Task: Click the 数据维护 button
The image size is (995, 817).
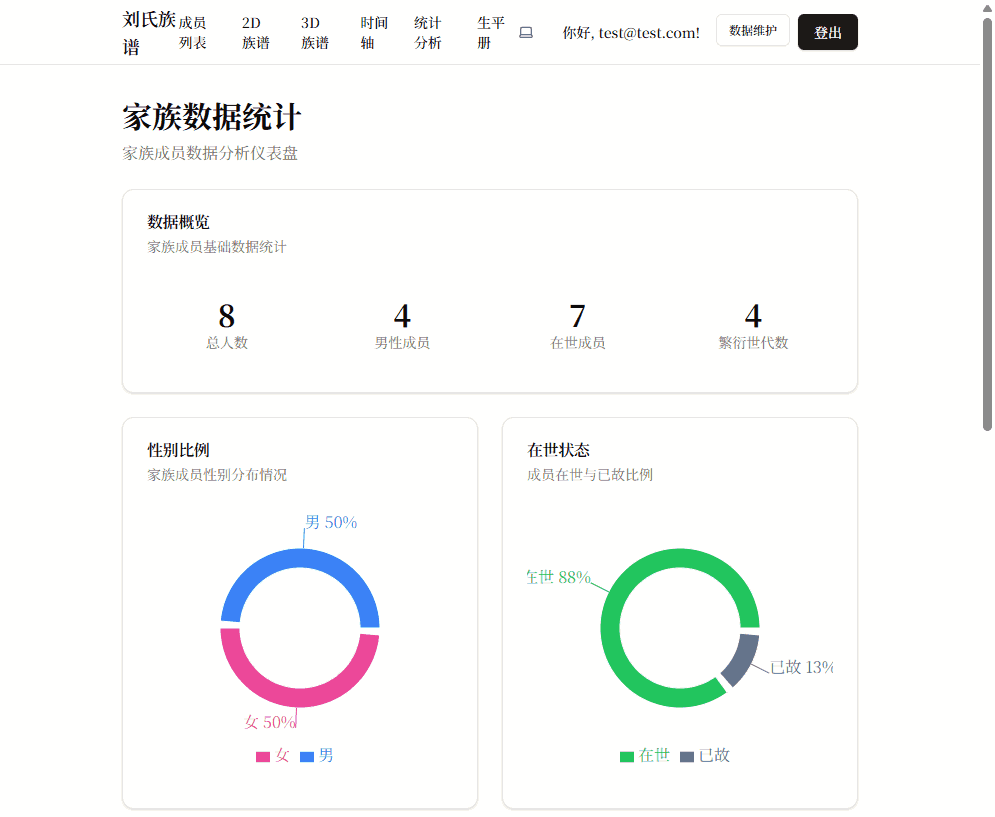Action: [x=752, y=31]
